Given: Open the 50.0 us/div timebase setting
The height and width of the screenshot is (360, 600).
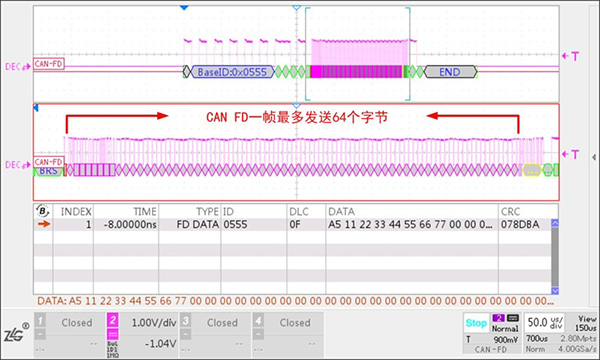Looking at the screenshot, I should coord(545,323).
